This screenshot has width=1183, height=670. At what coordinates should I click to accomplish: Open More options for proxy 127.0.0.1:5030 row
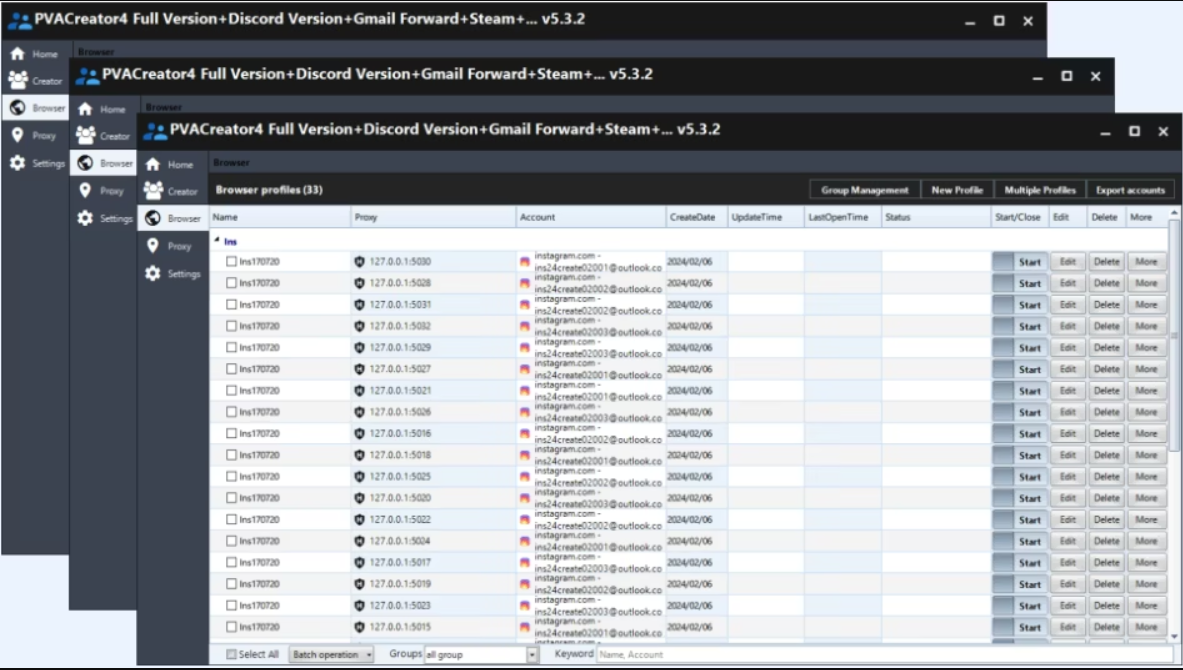coord(1146,262)
